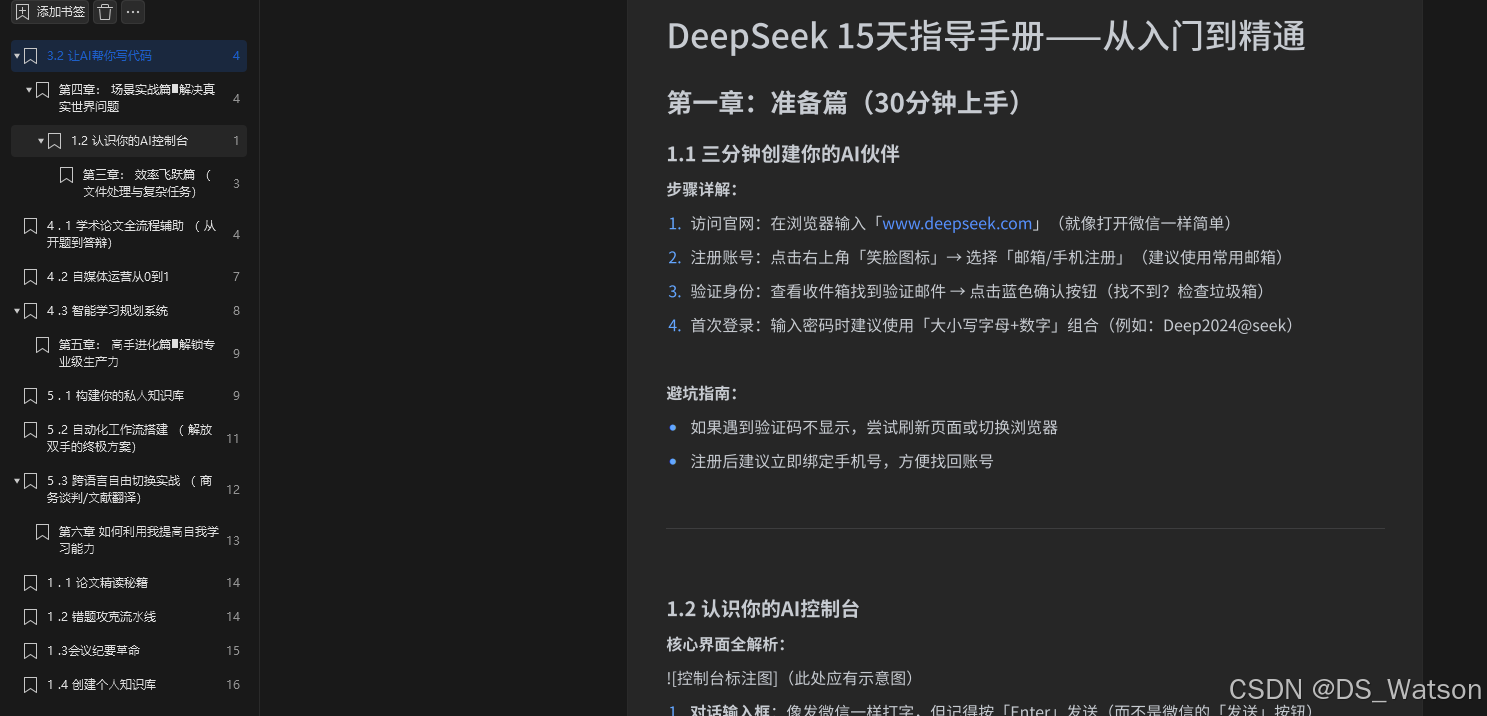Click bookmark icon beside 第三章 效率飞跃篇

tap(67, 175)
